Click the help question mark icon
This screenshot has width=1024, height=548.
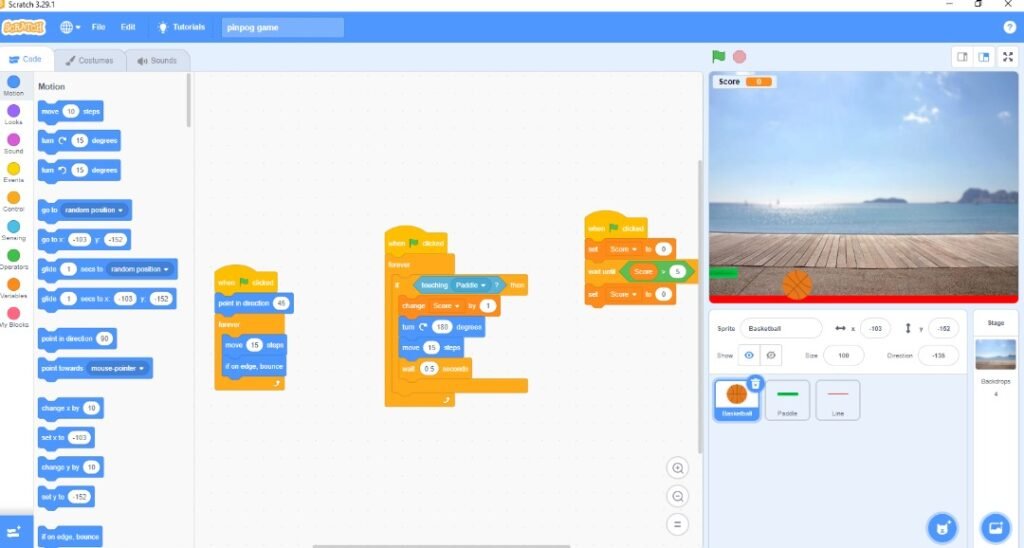[1009, 27]
